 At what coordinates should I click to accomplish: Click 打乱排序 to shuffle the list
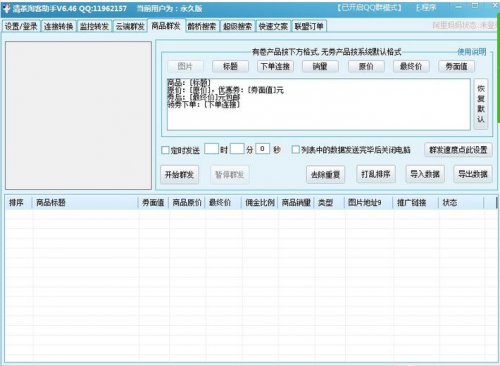(376, 174)
